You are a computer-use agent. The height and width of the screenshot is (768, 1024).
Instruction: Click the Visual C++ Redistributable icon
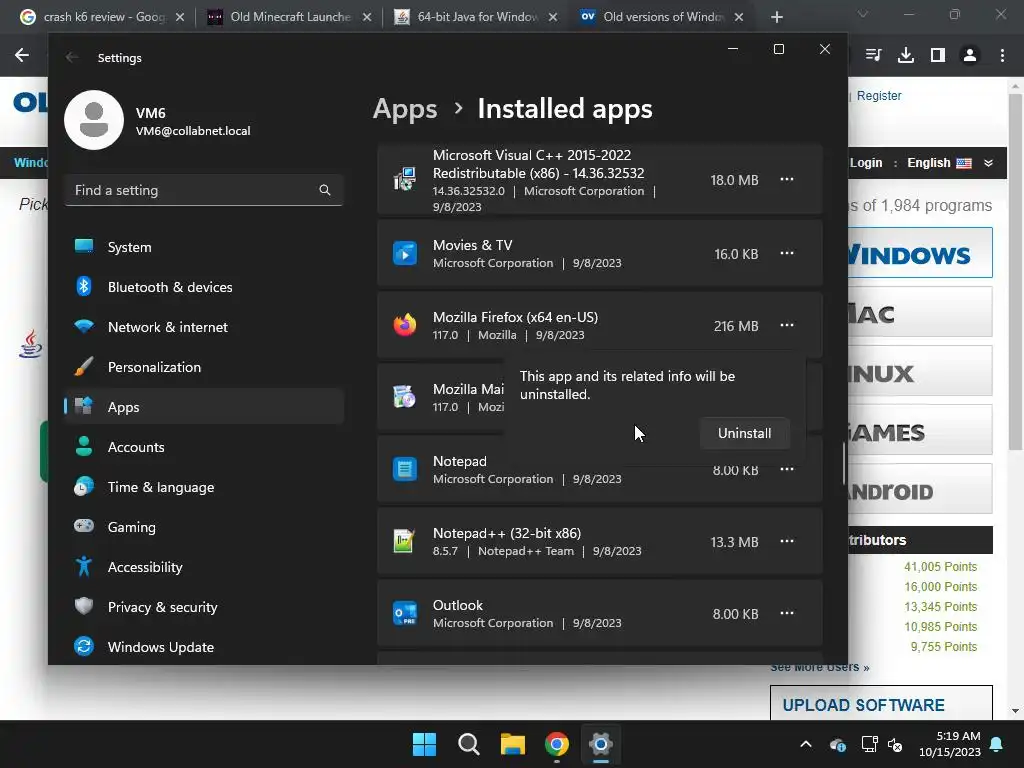point(405,180)
